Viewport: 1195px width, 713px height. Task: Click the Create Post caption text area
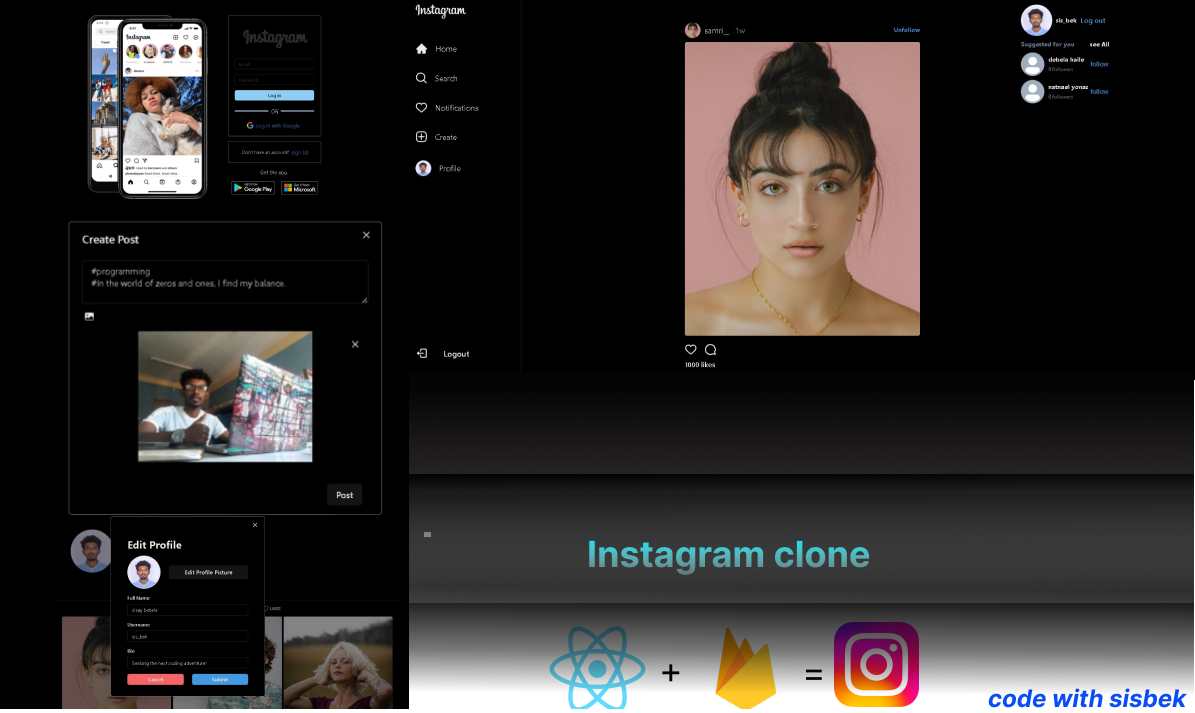coord(225,282)
